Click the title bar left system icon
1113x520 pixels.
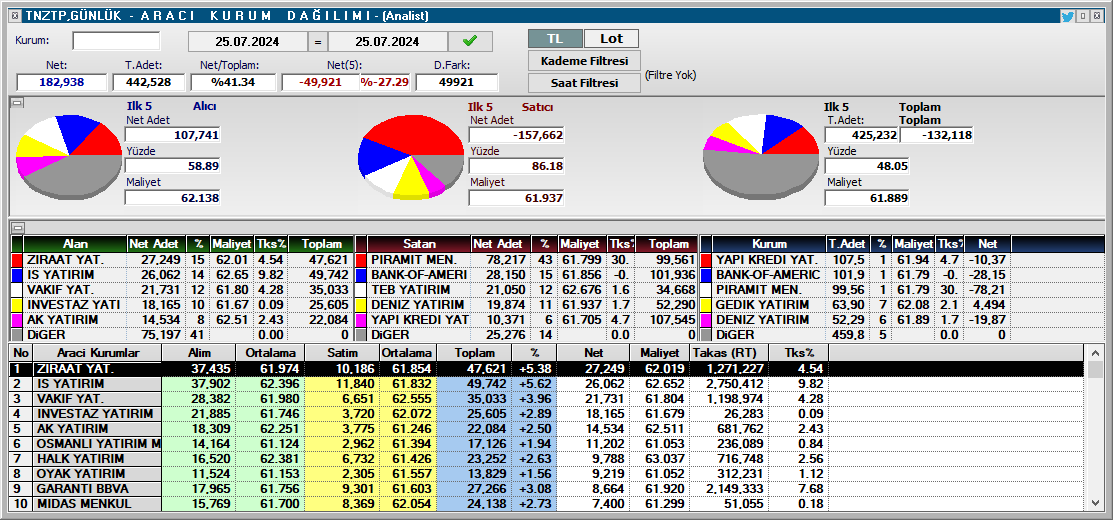click(x=16, y=16)
